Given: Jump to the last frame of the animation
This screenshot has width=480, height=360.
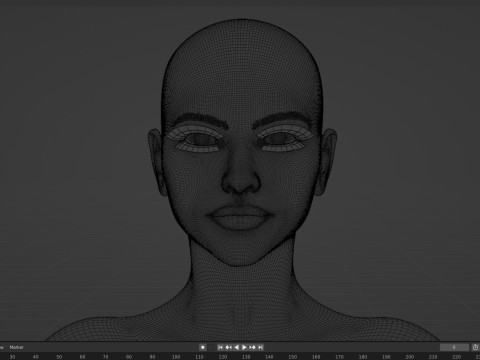Looking at the screenshot, I should 260,347.
